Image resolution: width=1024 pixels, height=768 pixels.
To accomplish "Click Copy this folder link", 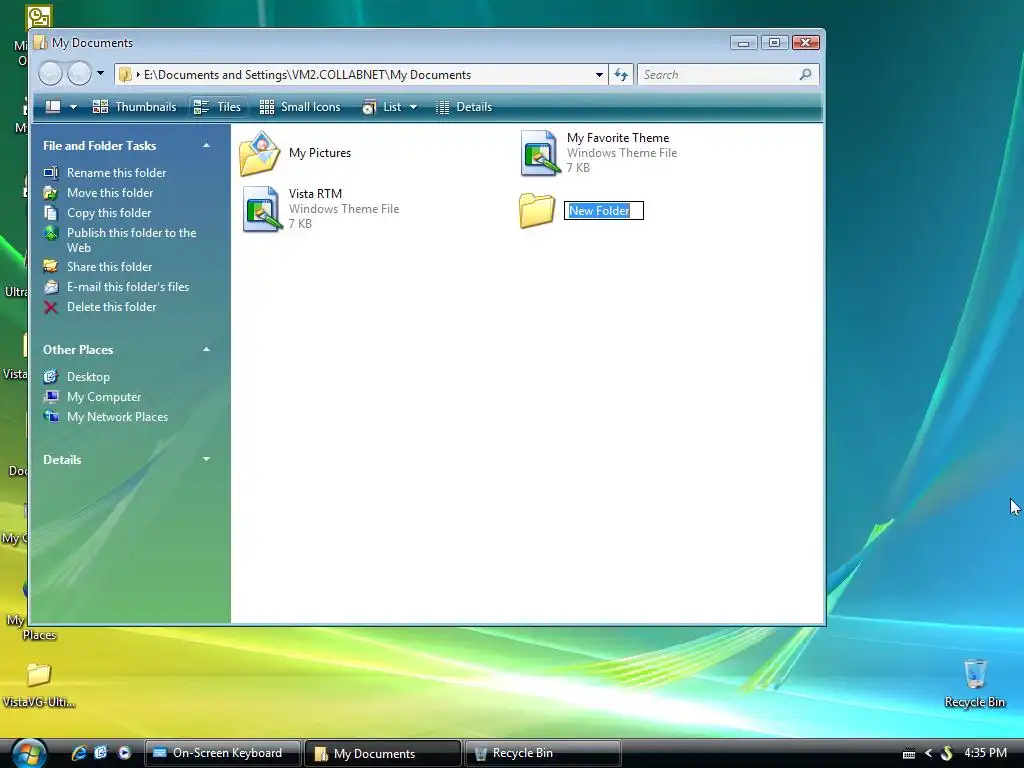I will pyautogui.click(x=108, y=213).
